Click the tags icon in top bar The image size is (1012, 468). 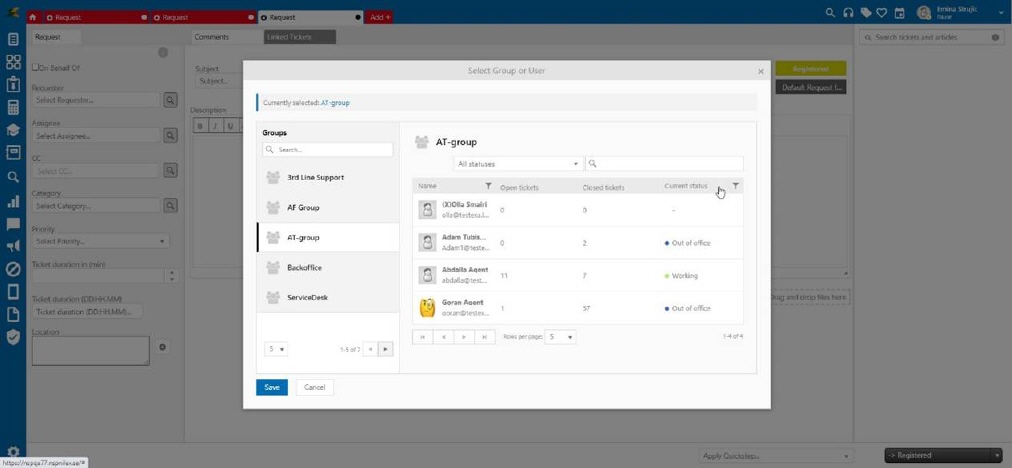[865, 13]
